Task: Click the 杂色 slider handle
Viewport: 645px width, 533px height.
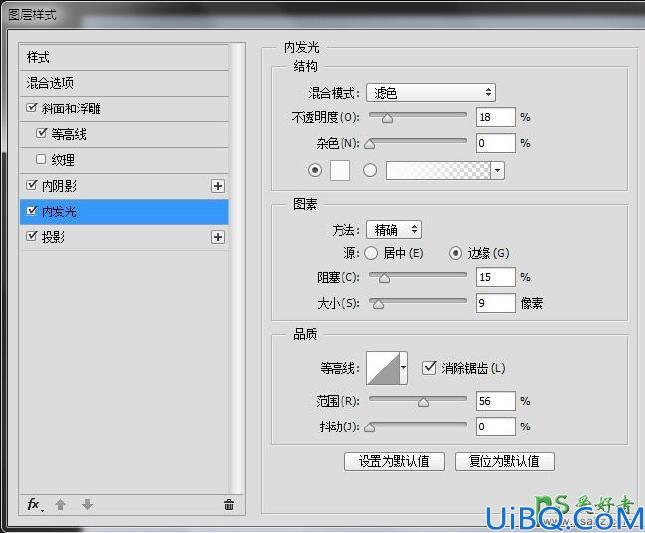Action: pos(370,144)
